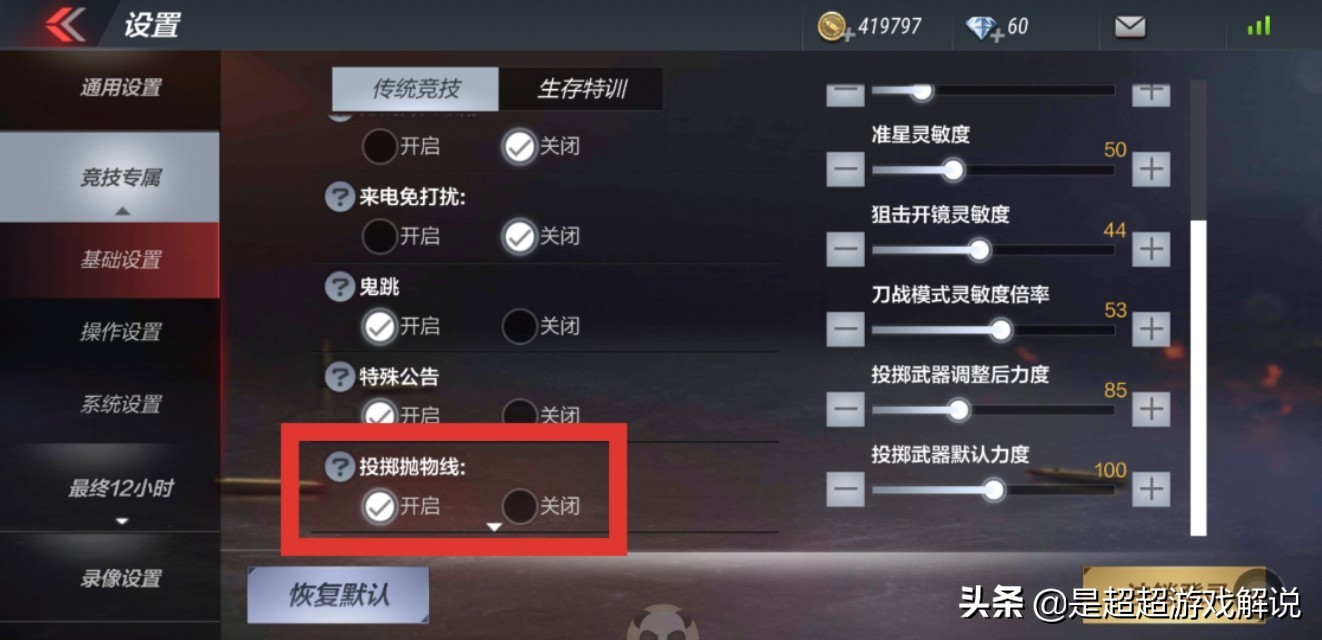
Task: Open help icon for 特殊公告
Action: coord(340,377)
